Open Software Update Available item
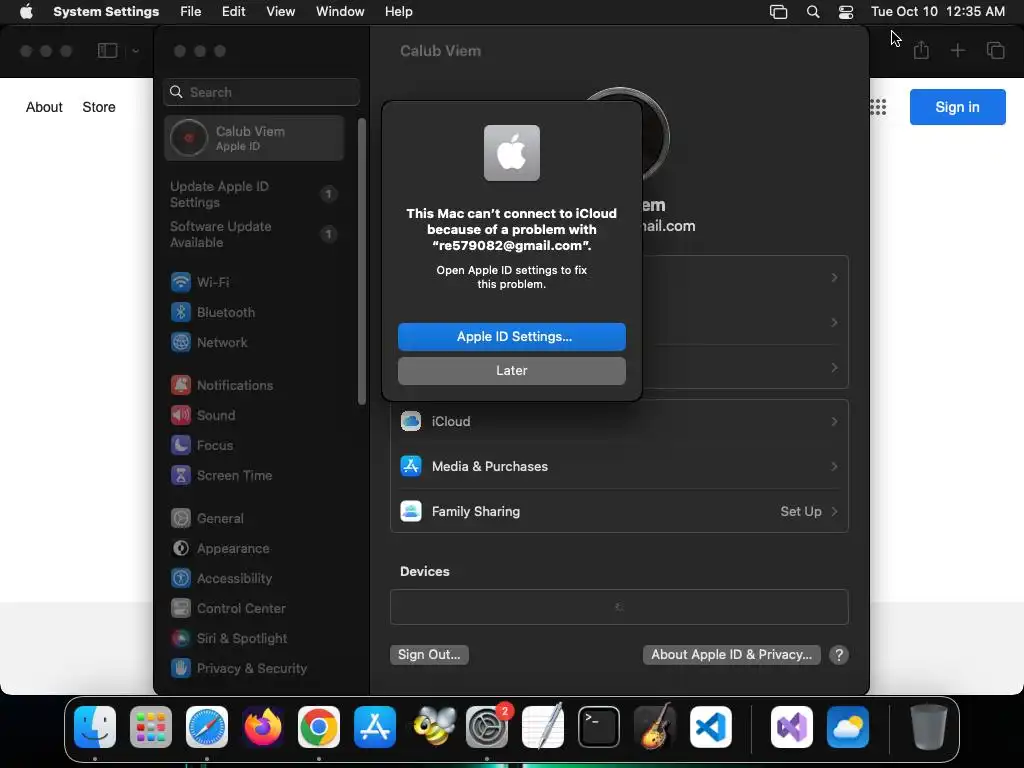The height and width of the screenshot is (768, 1024). click(253, 234)
